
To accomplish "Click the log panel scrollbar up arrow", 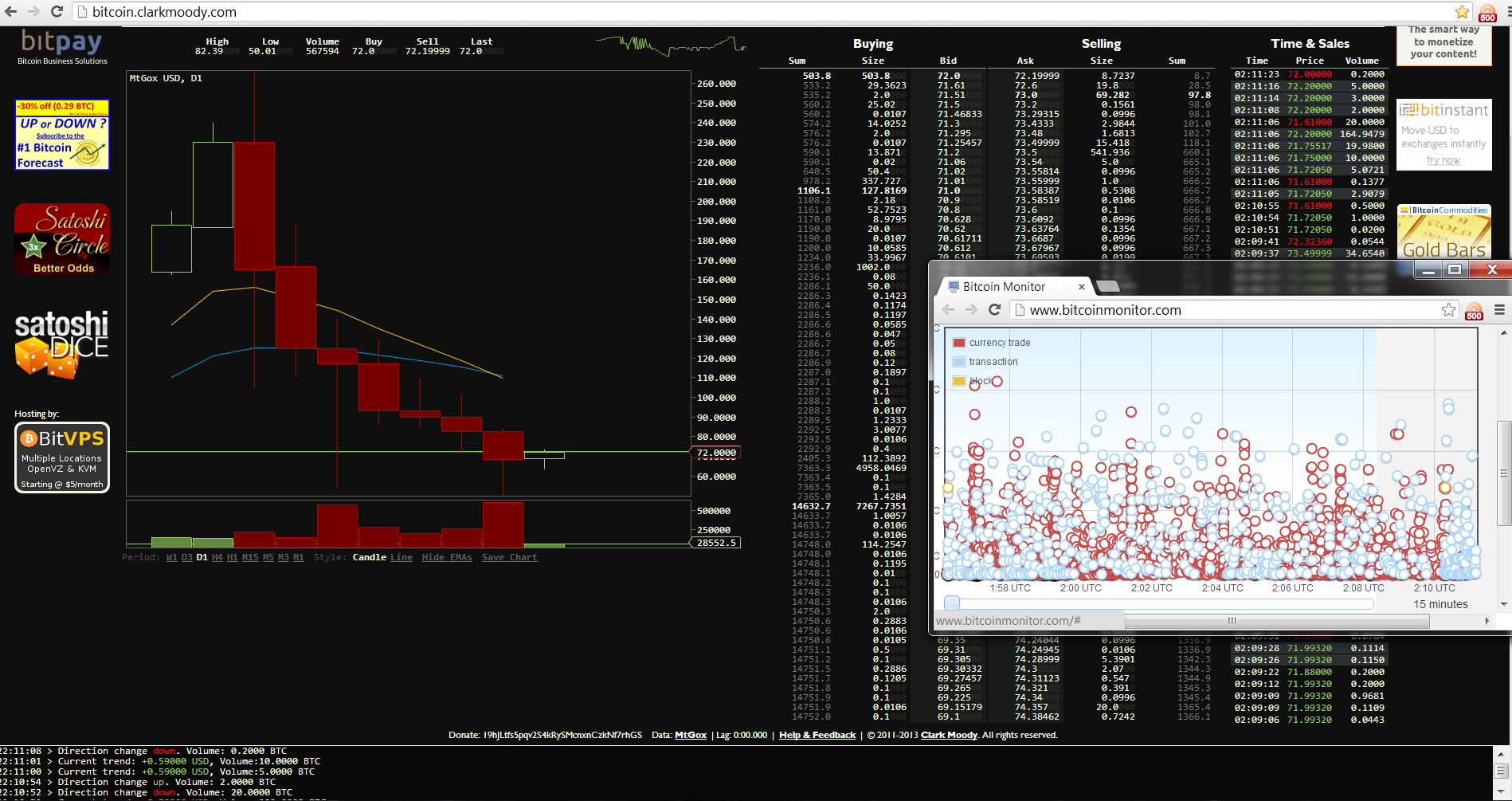I will tap(1502, 753).
